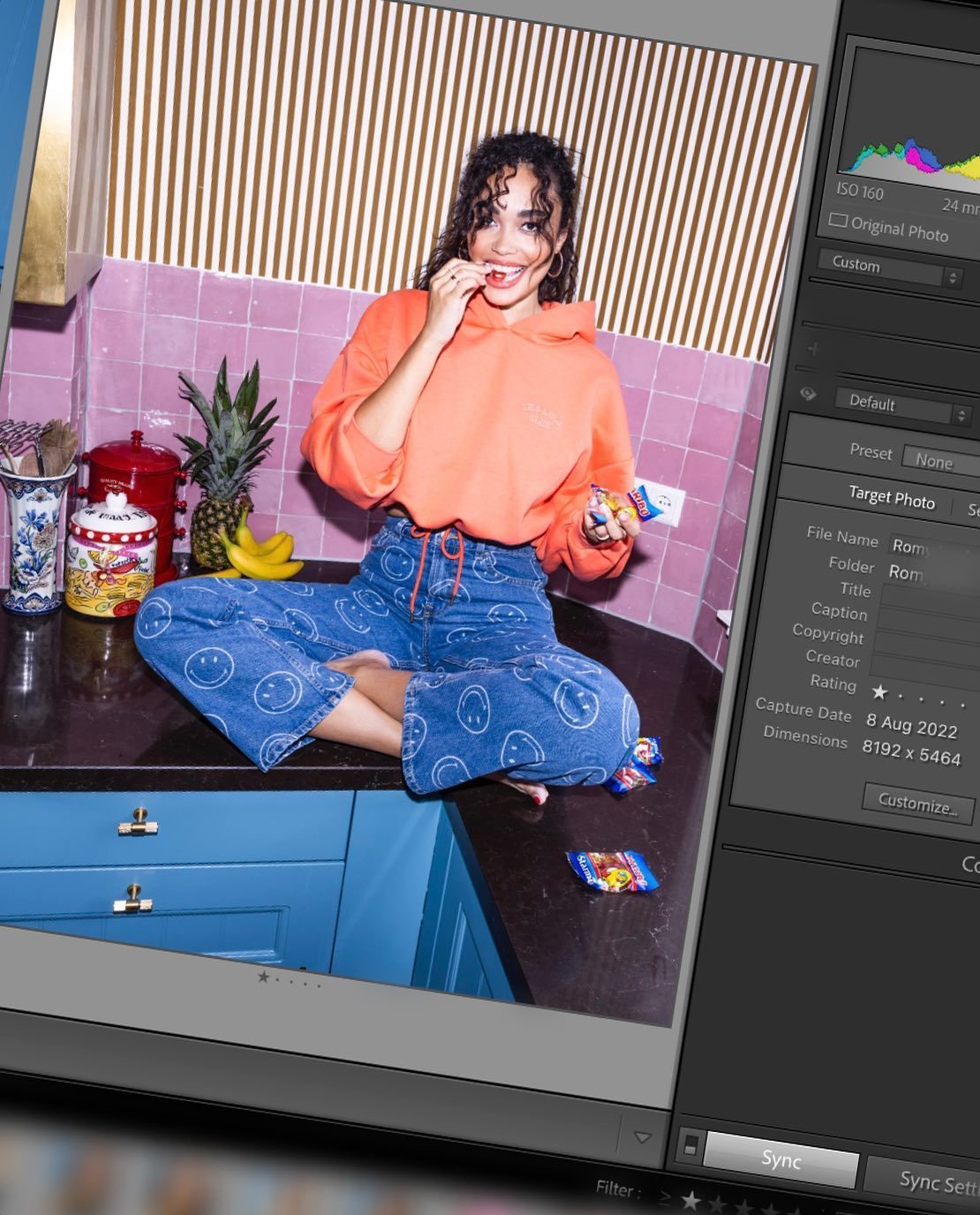Click the Customize... button in metadata panel
Viewport: 980px width, 1215px height.
pos(917,804)
